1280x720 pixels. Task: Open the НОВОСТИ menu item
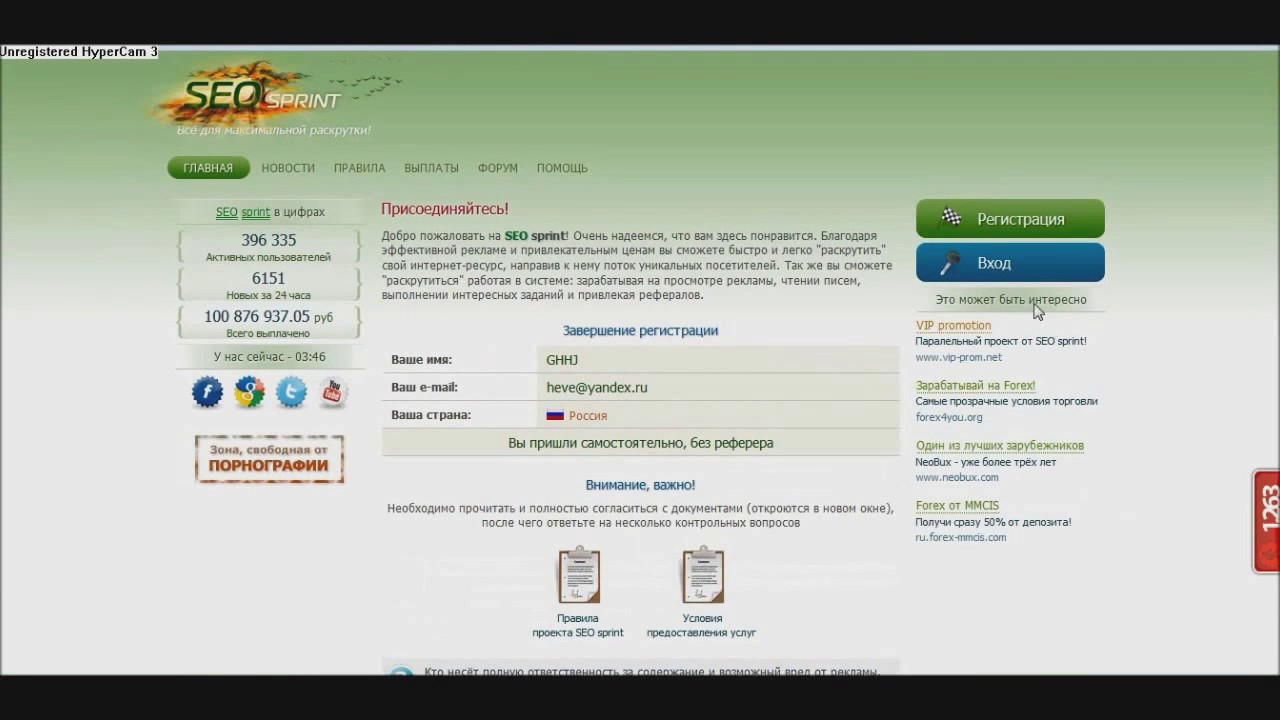tap(288, 168)
